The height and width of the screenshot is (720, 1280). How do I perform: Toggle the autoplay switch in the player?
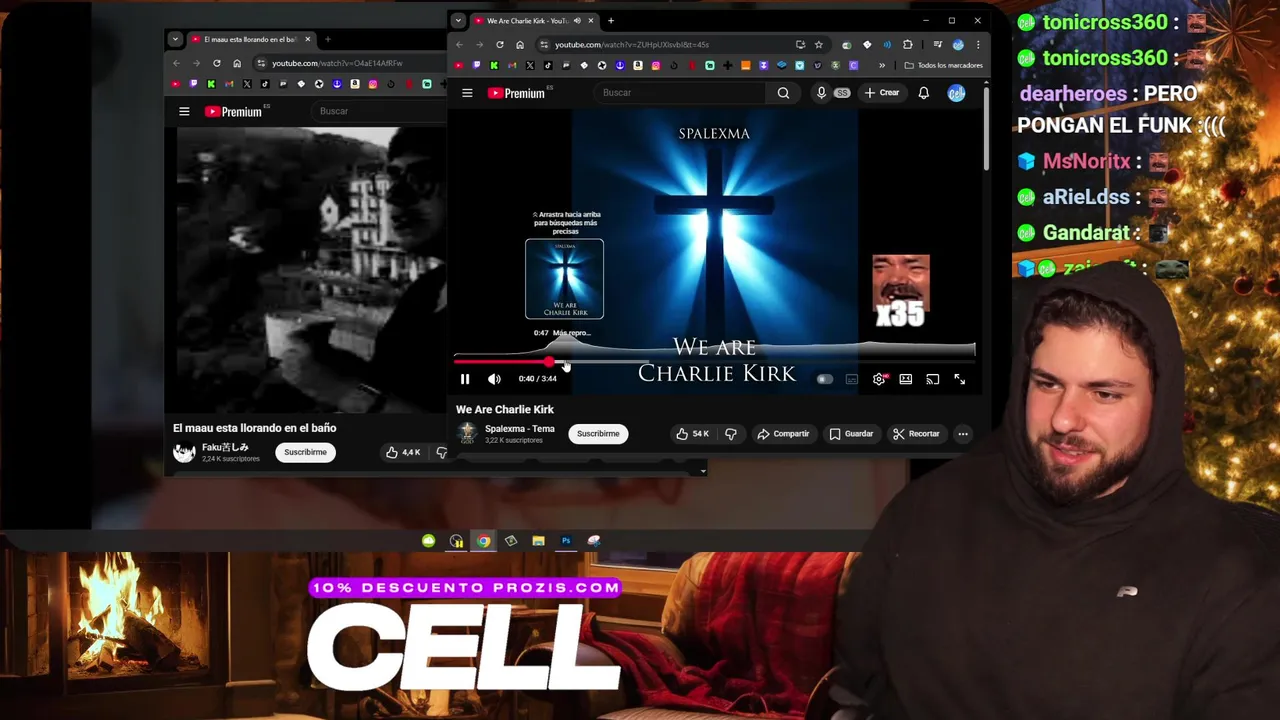pyautogui.click(x=824, y=379)
